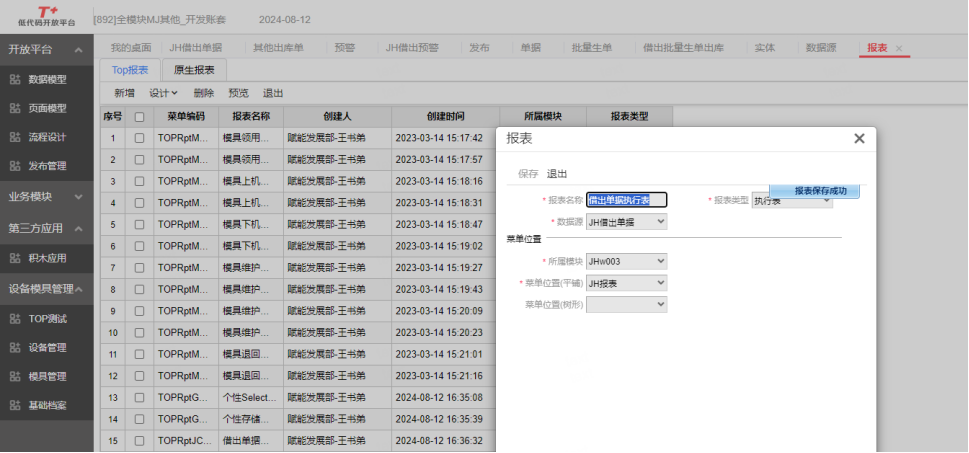This screenshot has height=453, width=969.
Task: Click the 报表保存成功 notification
Action: tap(815, 191)
